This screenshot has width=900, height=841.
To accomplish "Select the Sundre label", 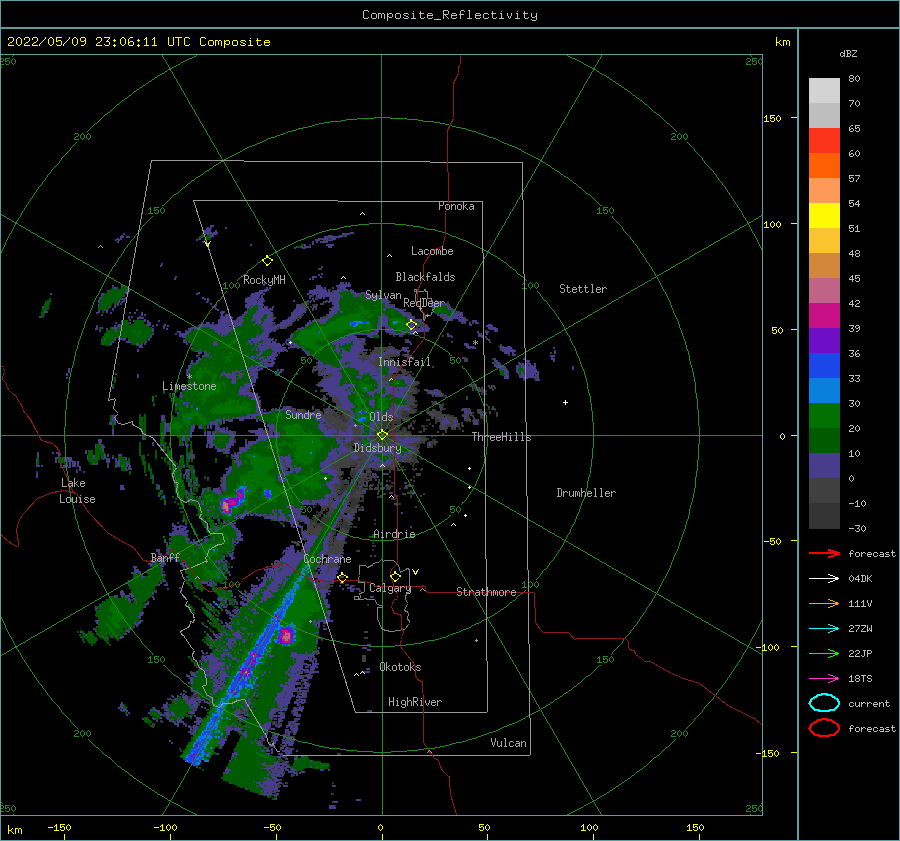I will pyautogui.click(x=303, y=414).
